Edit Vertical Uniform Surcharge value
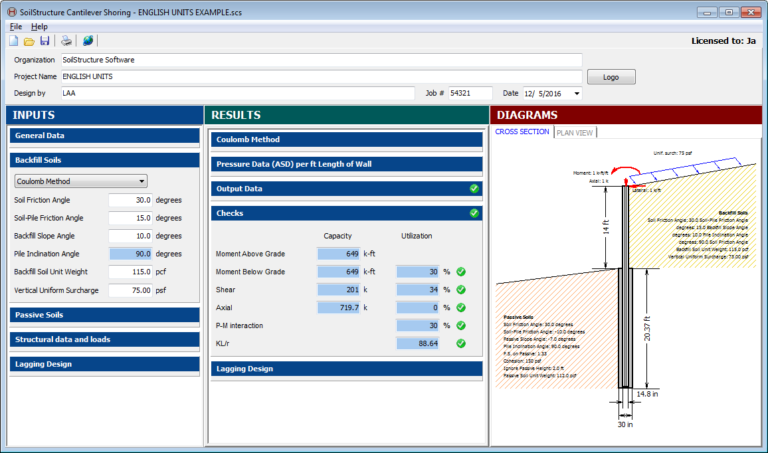Image resolution: width=768 pixels, height=453 pixels. click(130, 290)
